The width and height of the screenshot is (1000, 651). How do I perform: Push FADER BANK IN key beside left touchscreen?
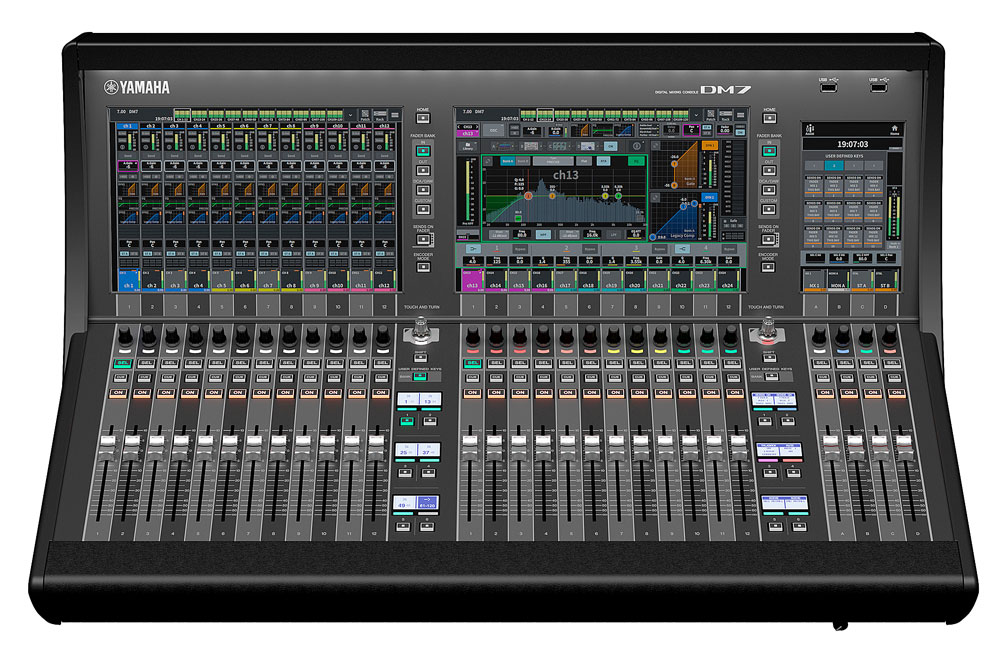point(423,151)
